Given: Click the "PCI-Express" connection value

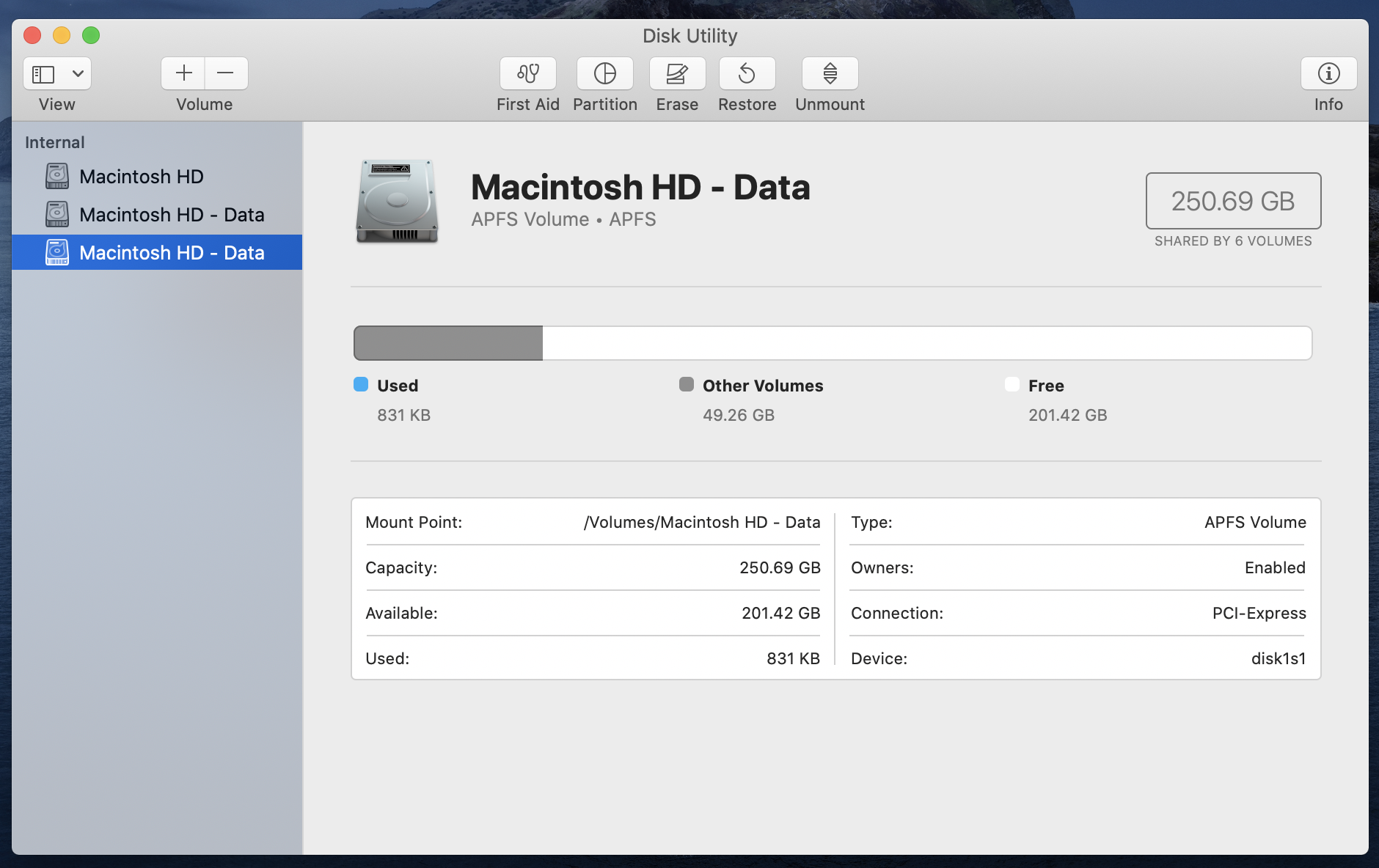Looking at the screenshot, I should tap(1259, 613).
